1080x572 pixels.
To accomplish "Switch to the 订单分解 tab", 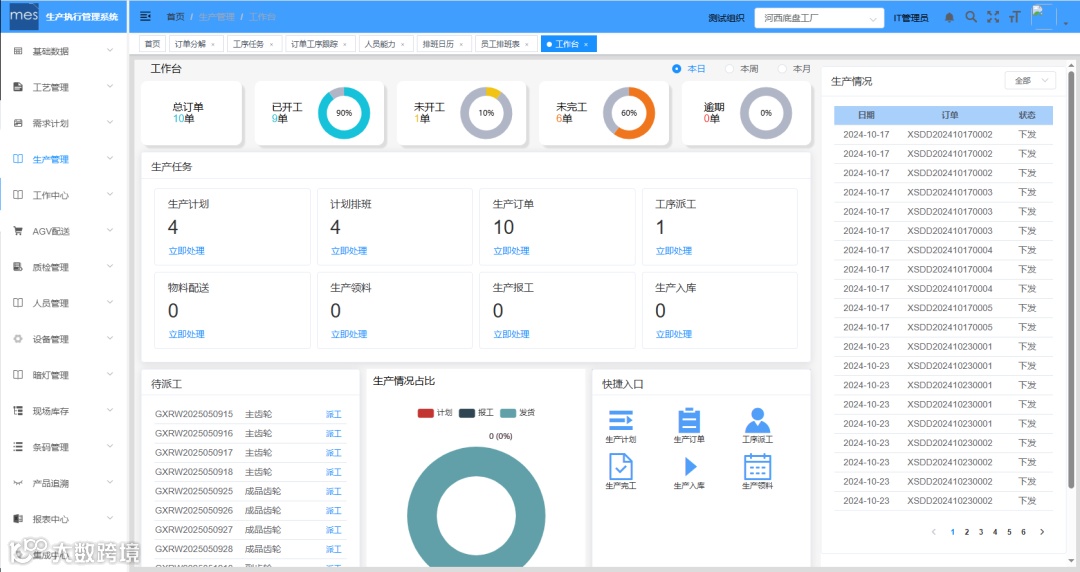I will pos(195,44).
